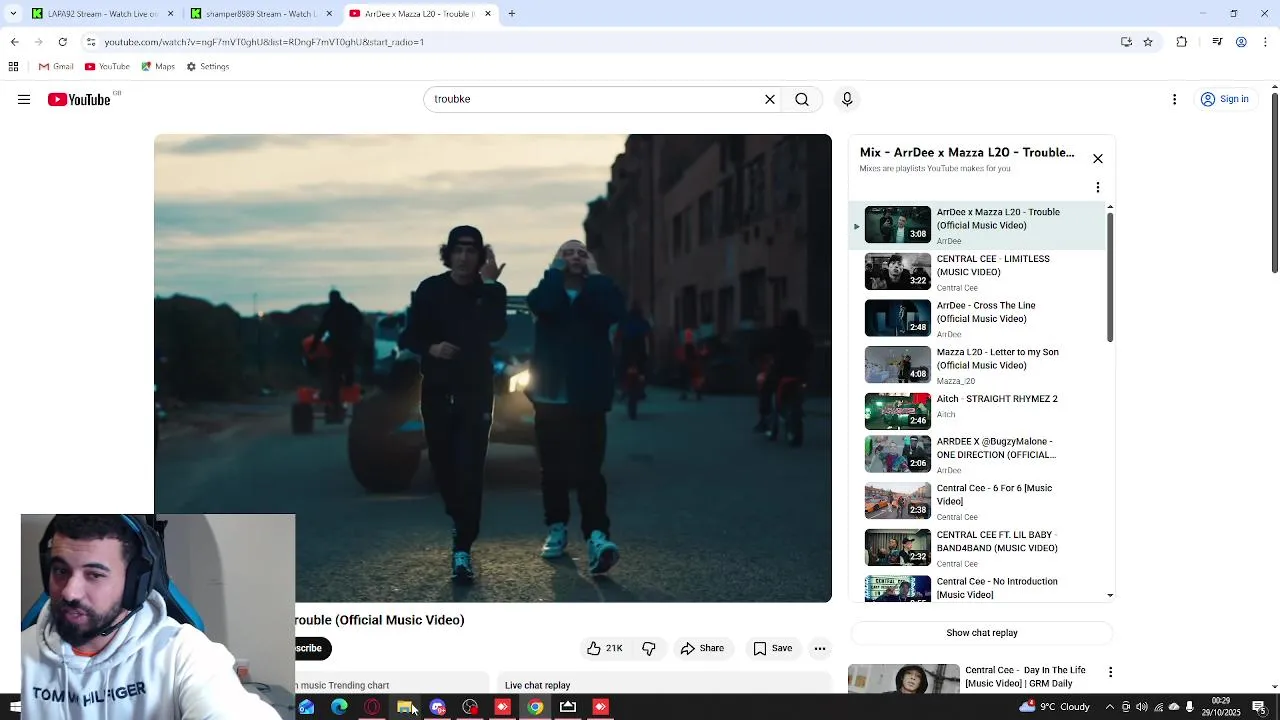1280x720 pixels.
Task: Clear the search box text
Action: pyautogui.click(x=770, y=99)
